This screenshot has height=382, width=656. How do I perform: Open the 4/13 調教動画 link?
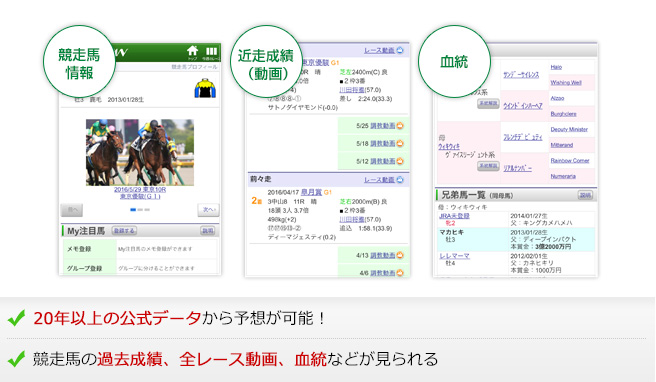point(382,255)
